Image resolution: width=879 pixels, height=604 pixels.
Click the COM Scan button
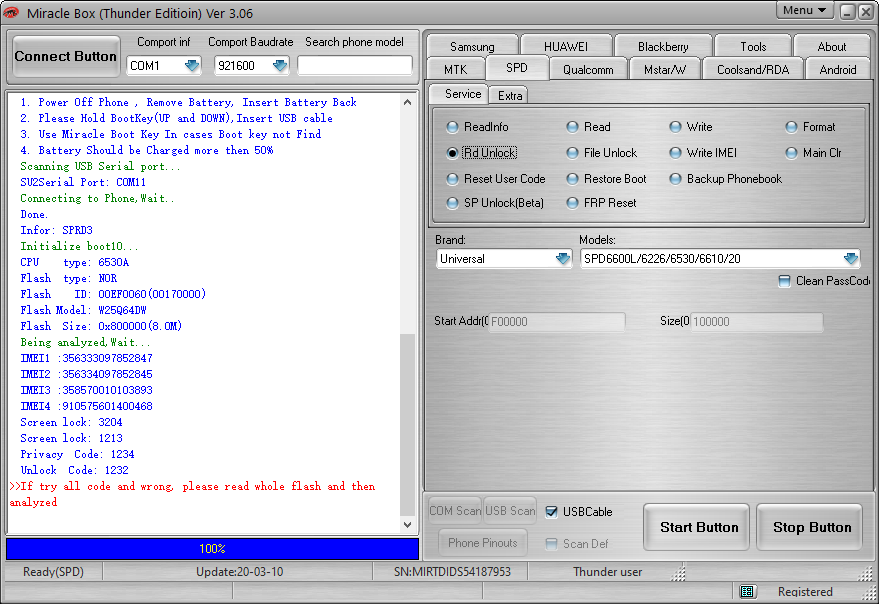point(455,511)
